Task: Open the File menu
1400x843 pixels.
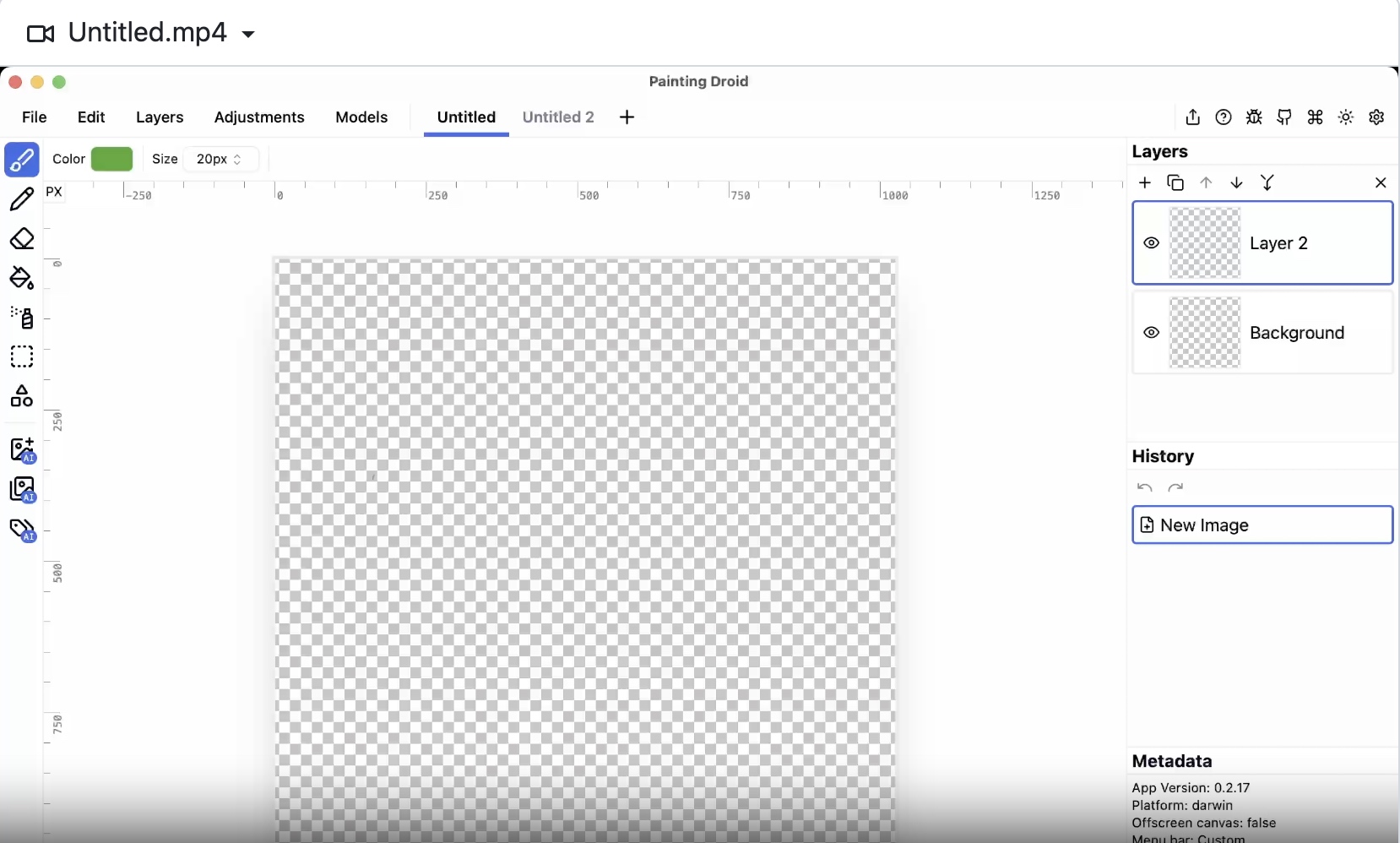Action: click(x=35, y=117)
